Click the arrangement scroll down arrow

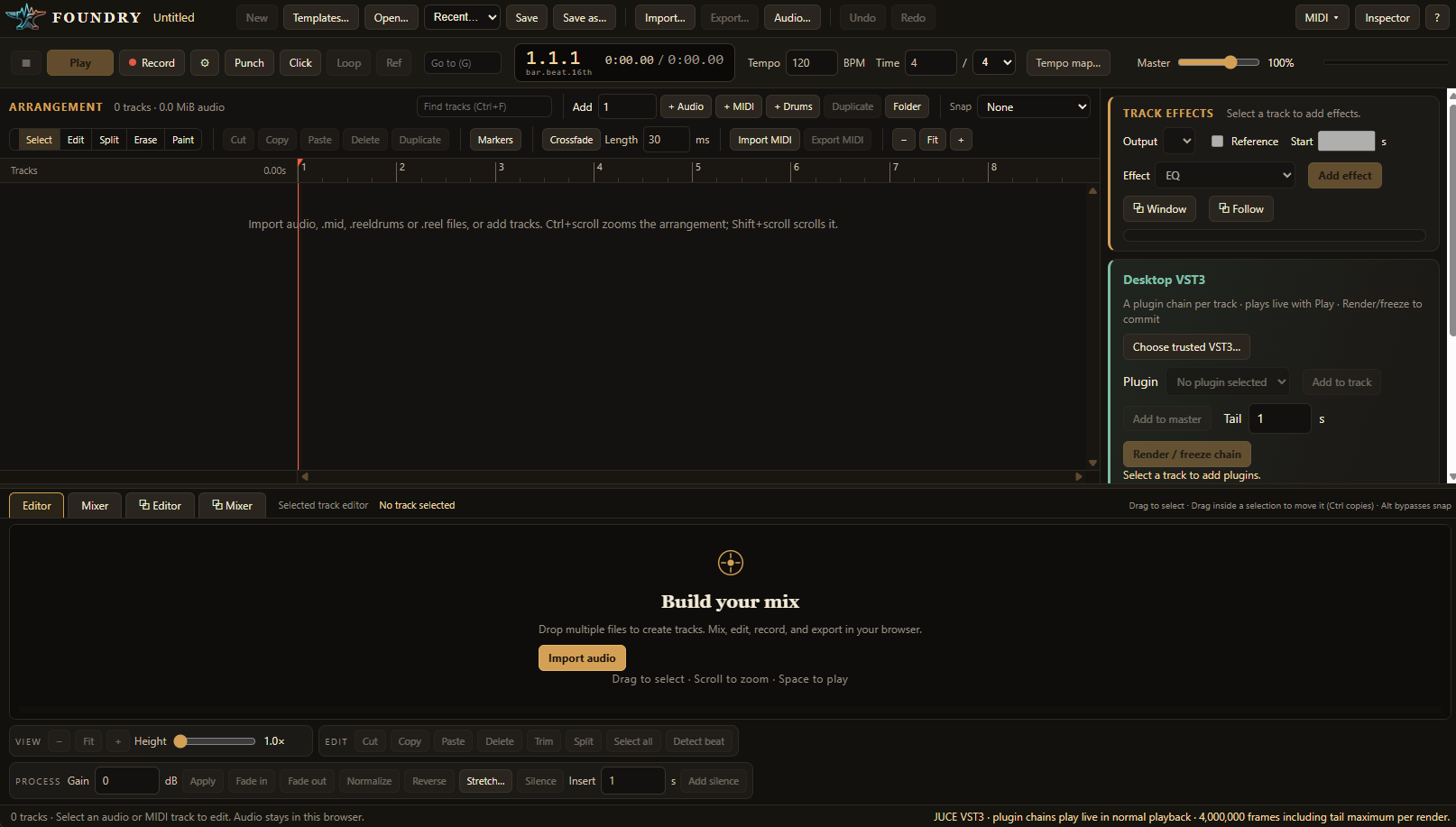[x=1092, y=464]
